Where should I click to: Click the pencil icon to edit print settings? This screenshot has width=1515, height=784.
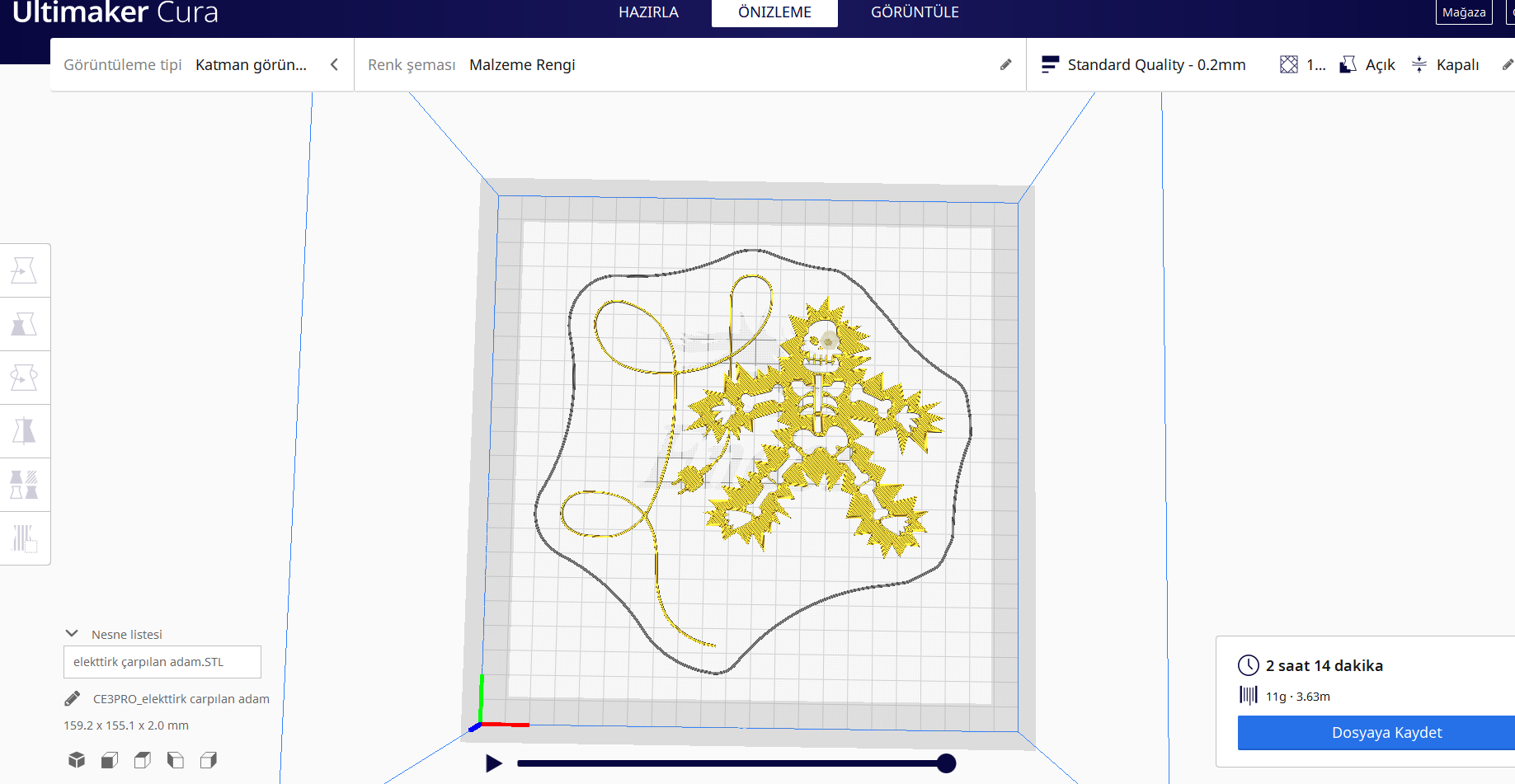pos(1508,63)
